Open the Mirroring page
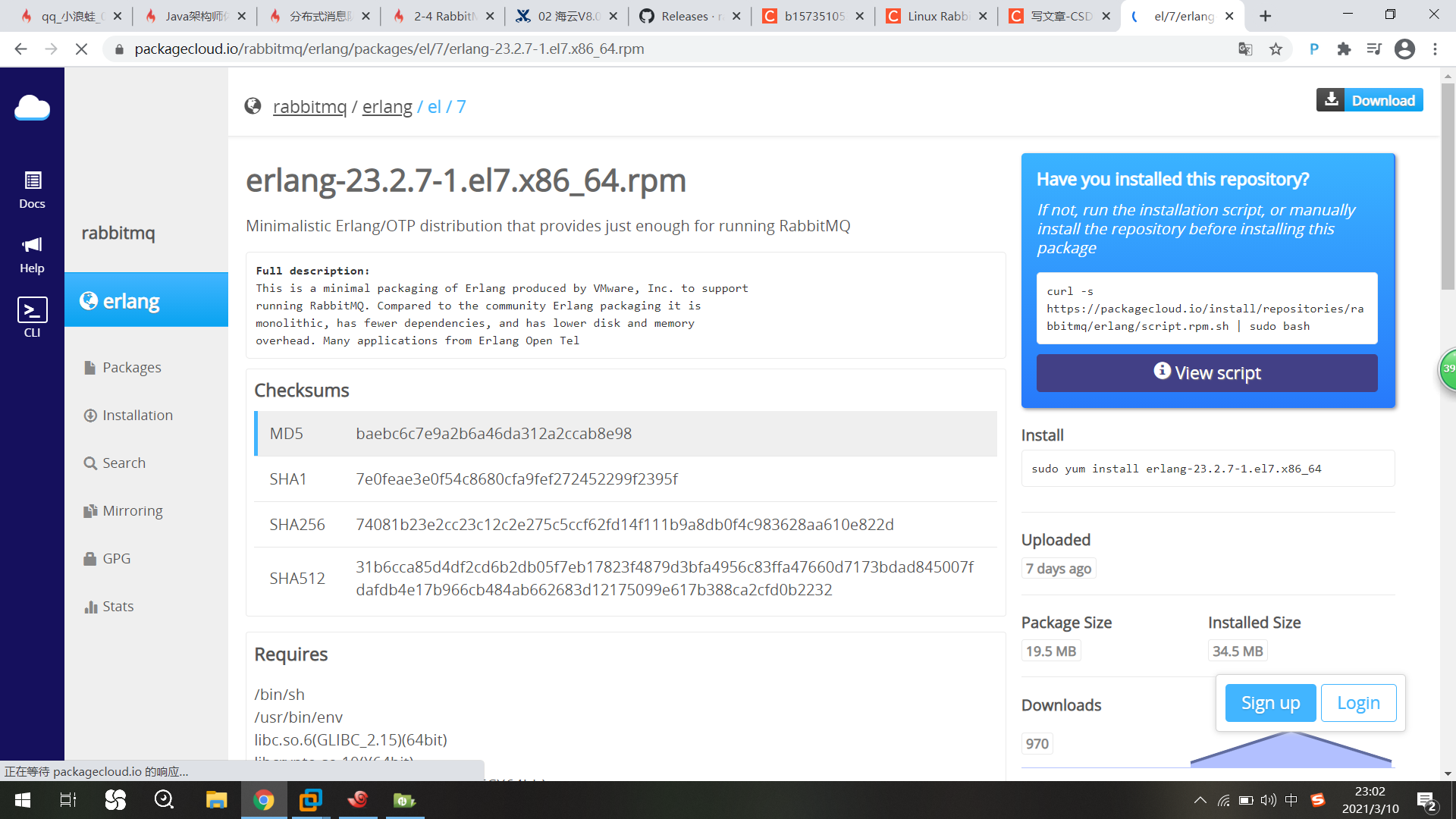This screenshot has height=819, width=1456. (131, 510)
